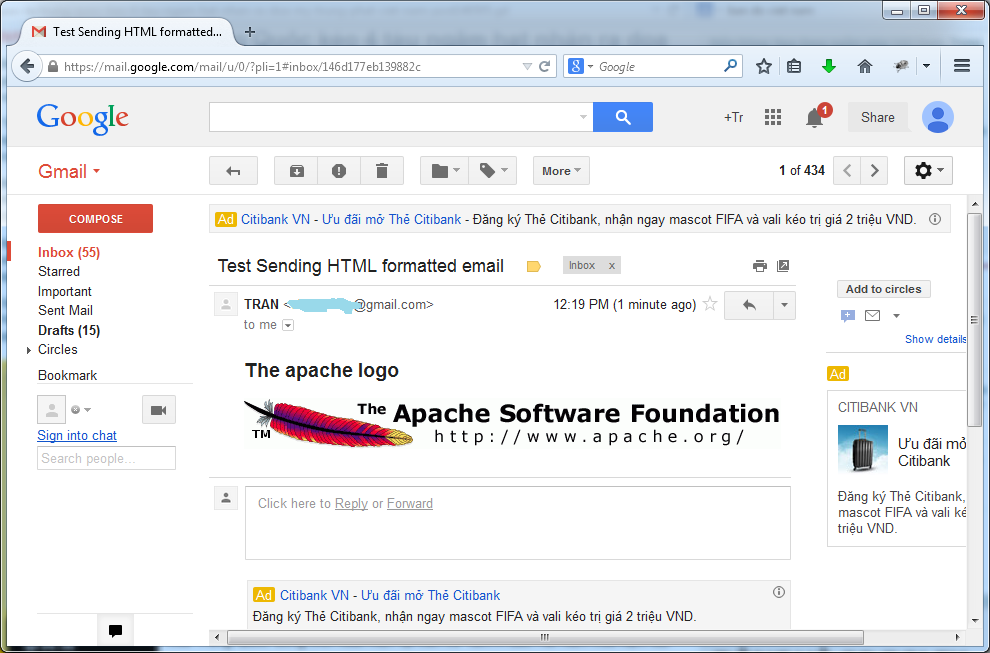
Task: Click bottom ad info icon
Action: [x=778, y=592]
